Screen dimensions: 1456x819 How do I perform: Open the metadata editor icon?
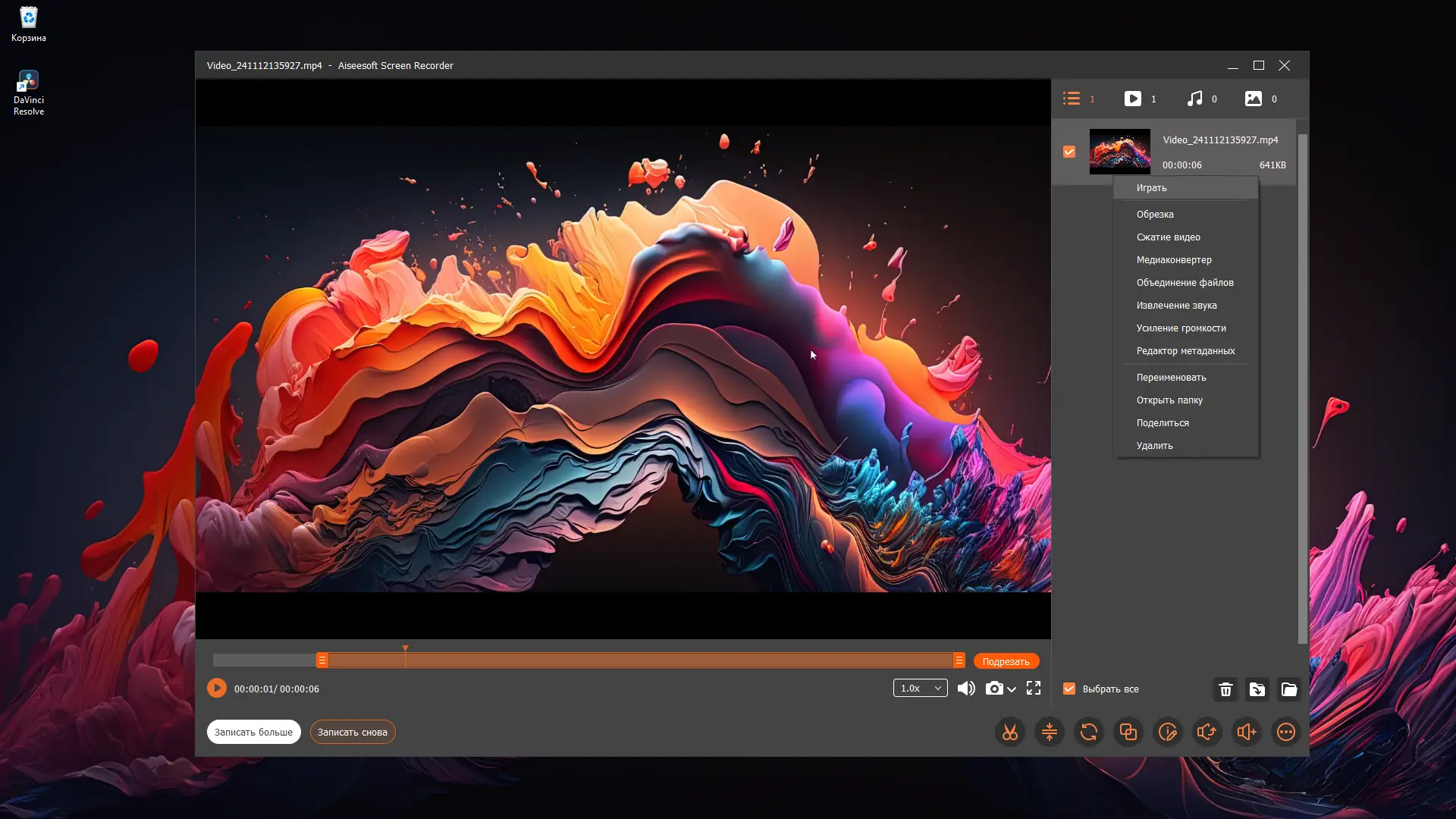tap(1168, 732)
